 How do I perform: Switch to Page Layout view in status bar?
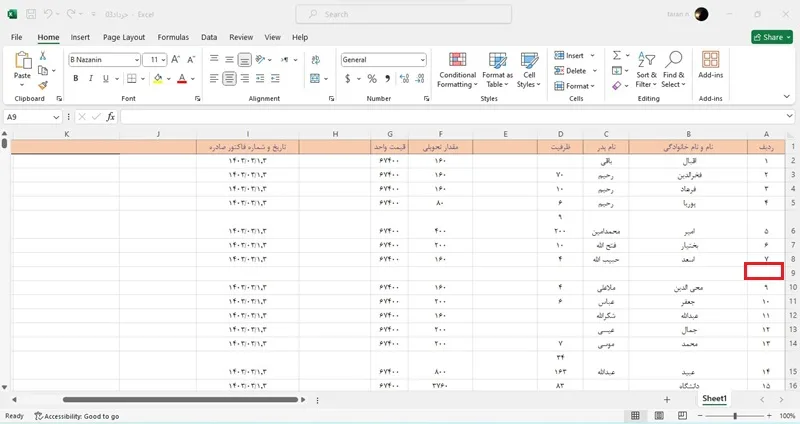click(659, 415)
